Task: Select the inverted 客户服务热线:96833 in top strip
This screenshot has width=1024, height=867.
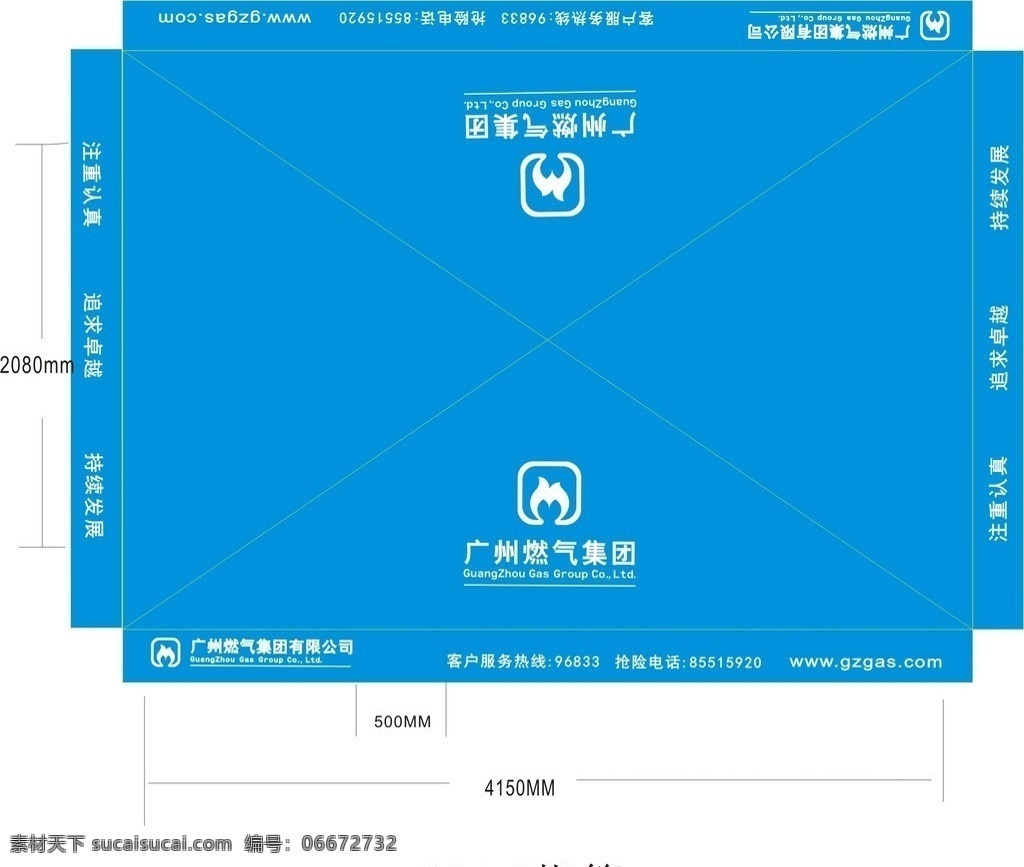Action: point(577,18)
